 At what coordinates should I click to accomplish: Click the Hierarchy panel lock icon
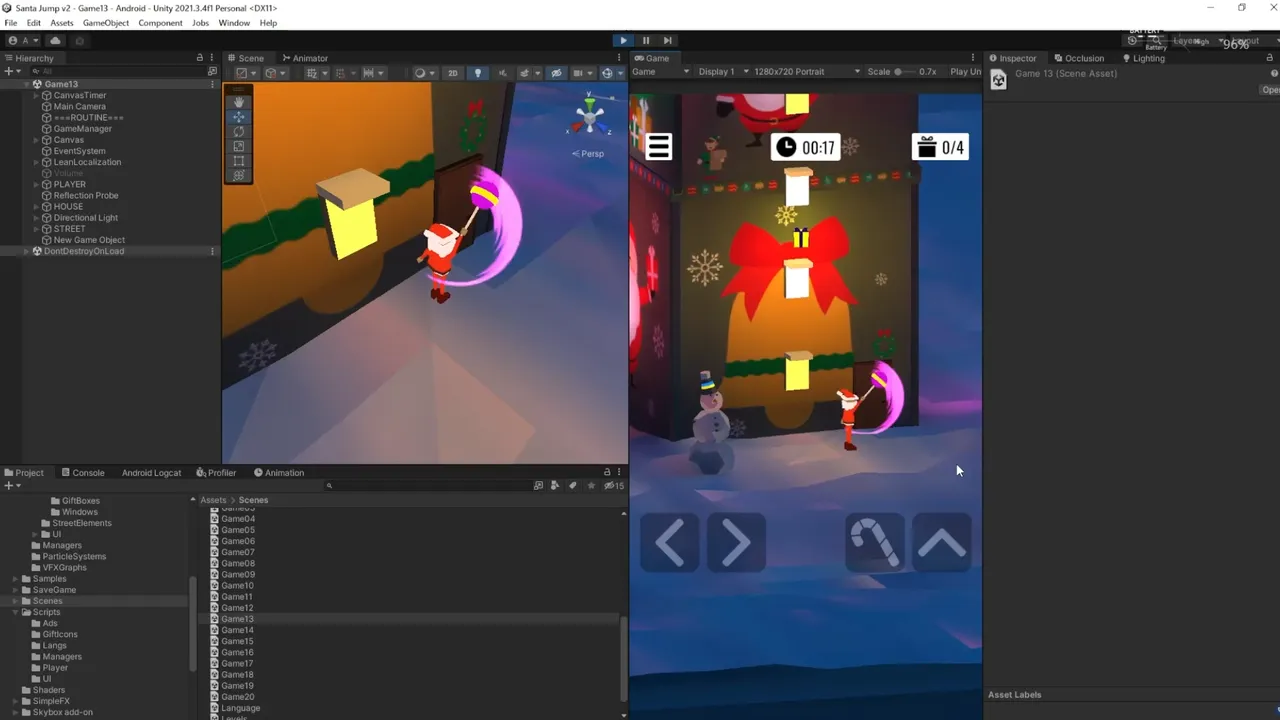pos(199,58)
